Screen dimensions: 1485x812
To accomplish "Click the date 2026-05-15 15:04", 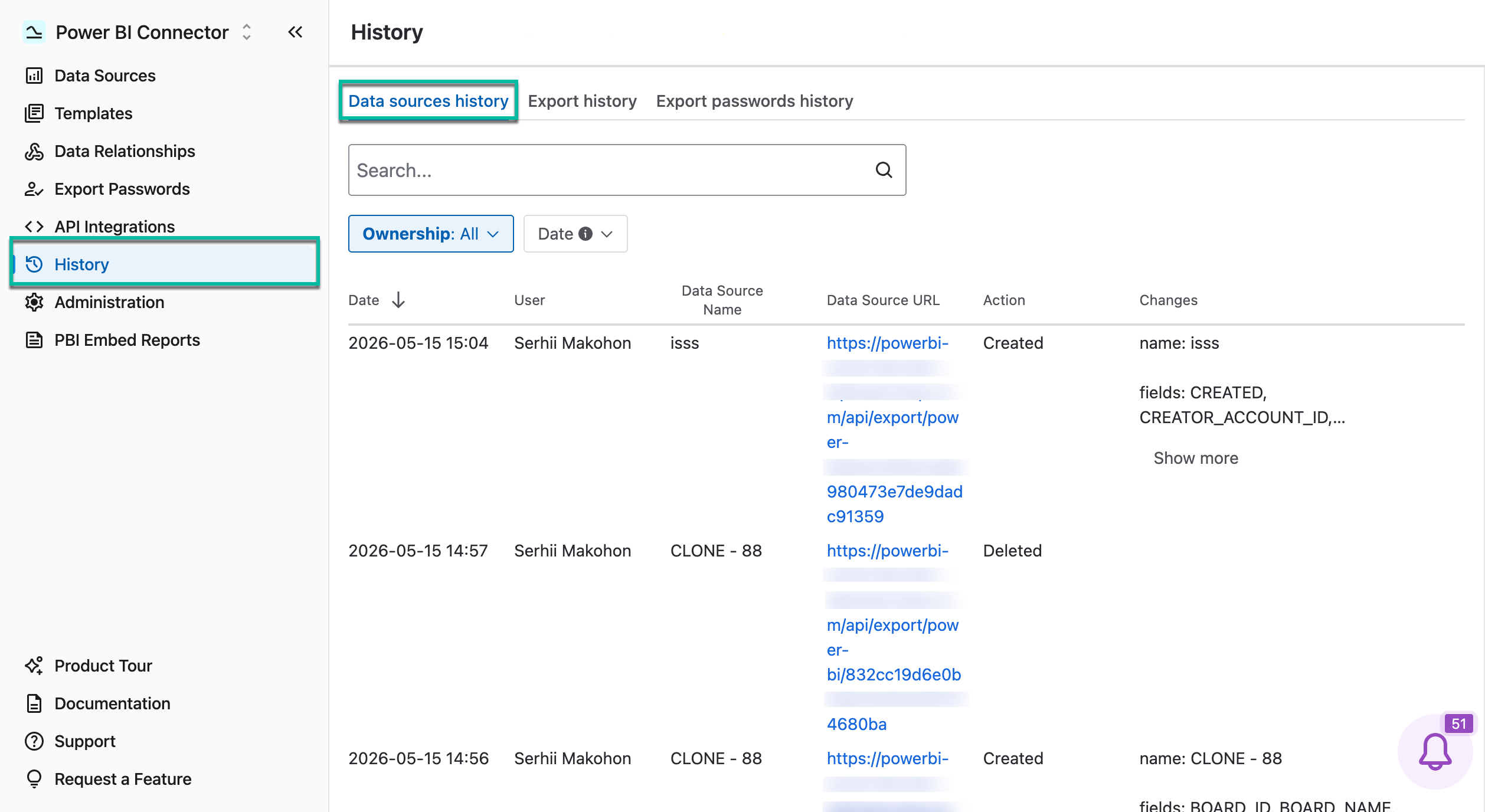I will coord(418,343).
